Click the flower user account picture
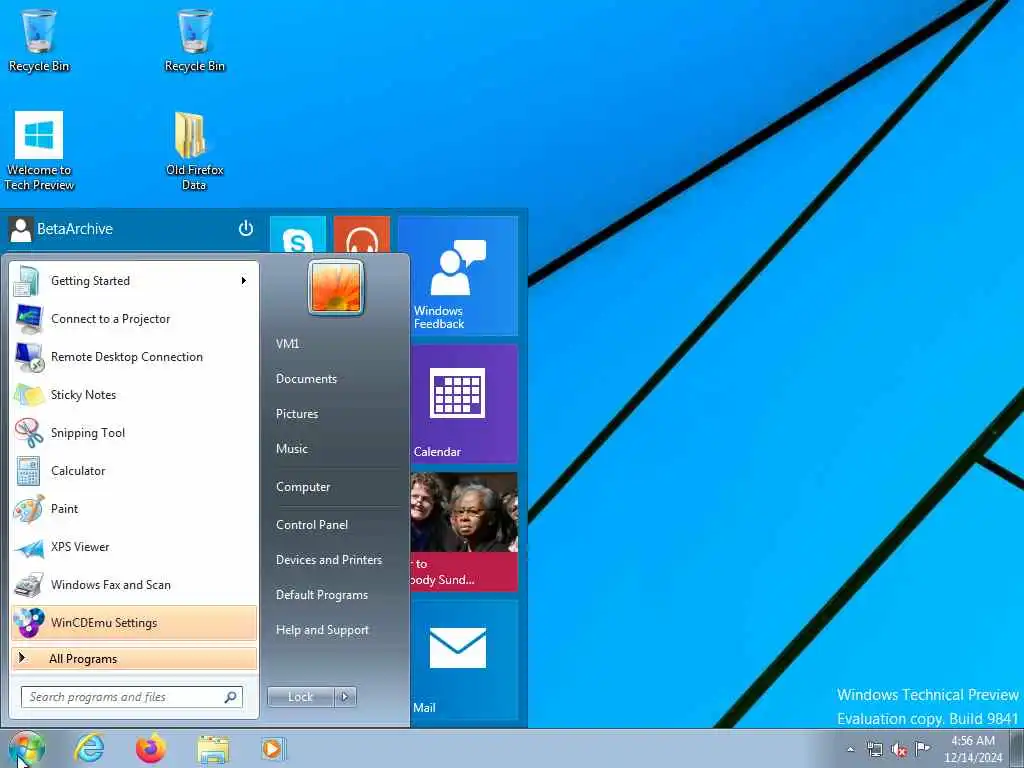The height and width of the screenshot is (768, 1024). 336,287
